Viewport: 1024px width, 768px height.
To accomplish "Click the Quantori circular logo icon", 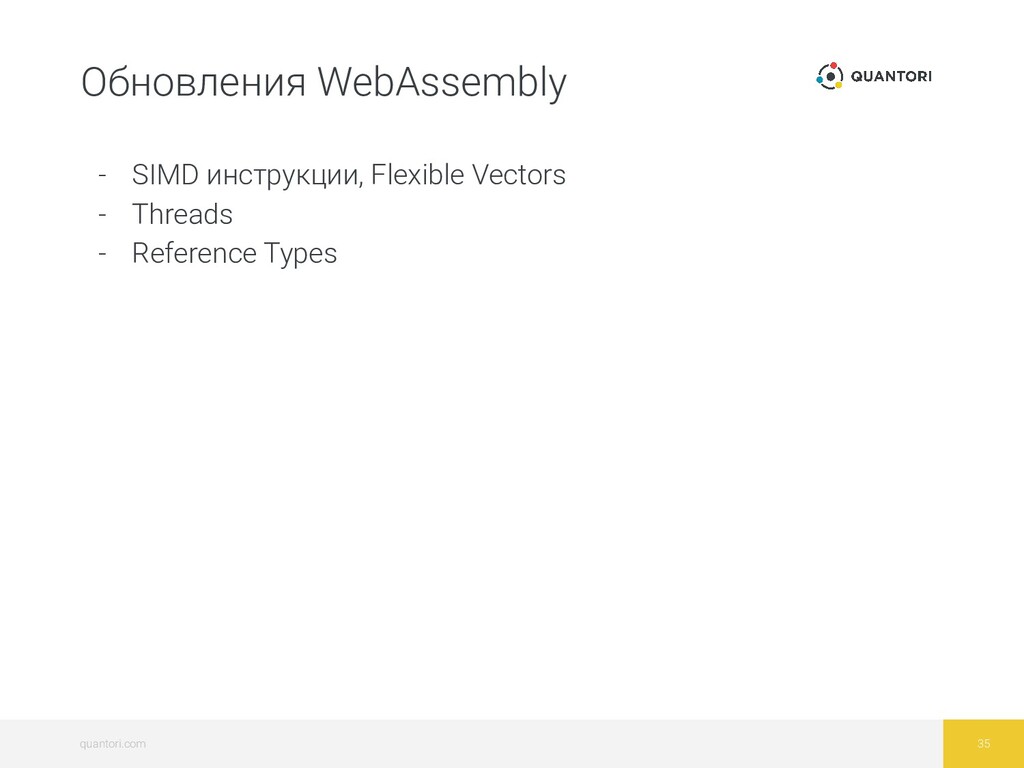I will point(829,76).
